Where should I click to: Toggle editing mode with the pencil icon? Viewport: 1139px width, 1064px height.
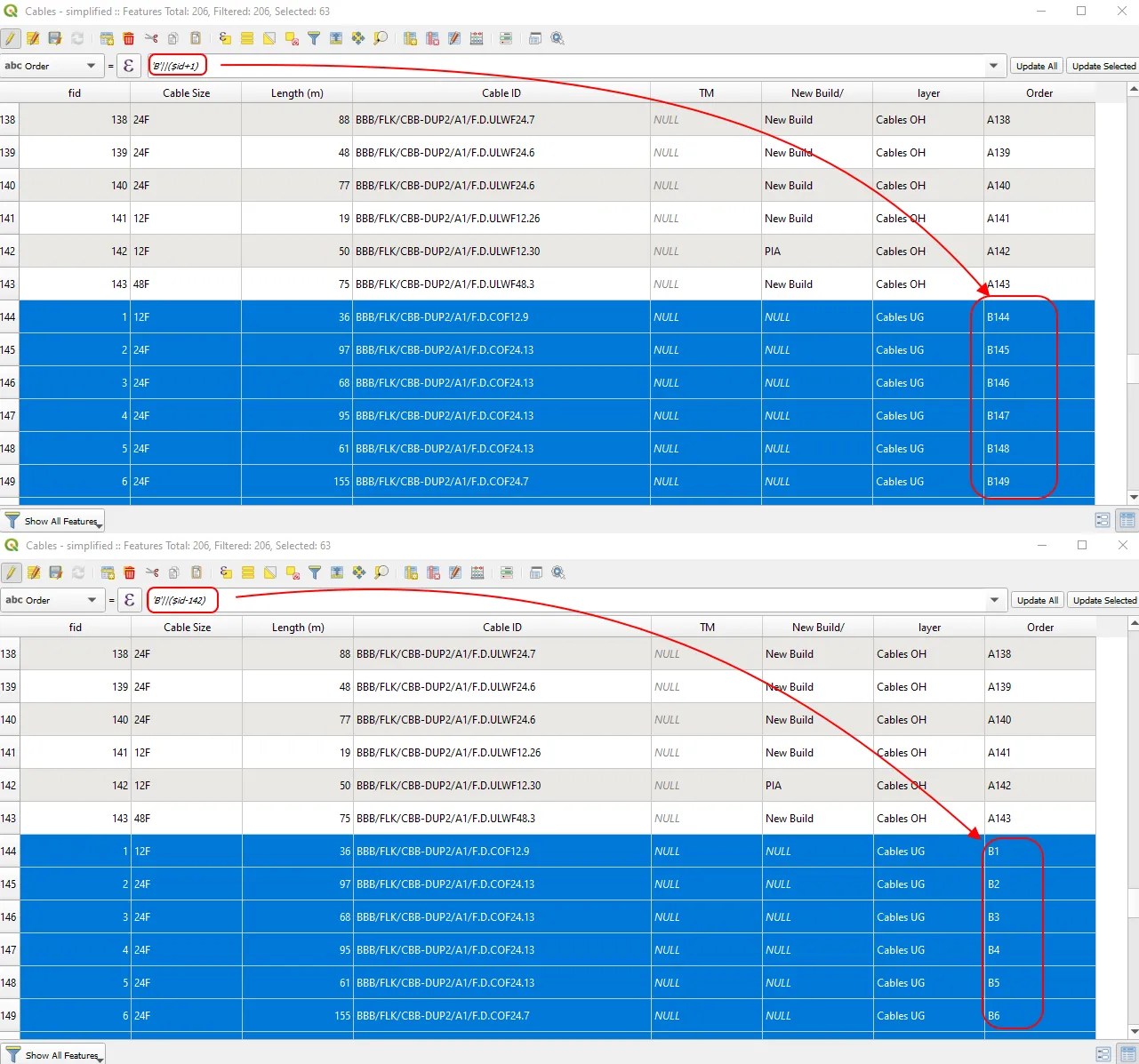point(11,38)
